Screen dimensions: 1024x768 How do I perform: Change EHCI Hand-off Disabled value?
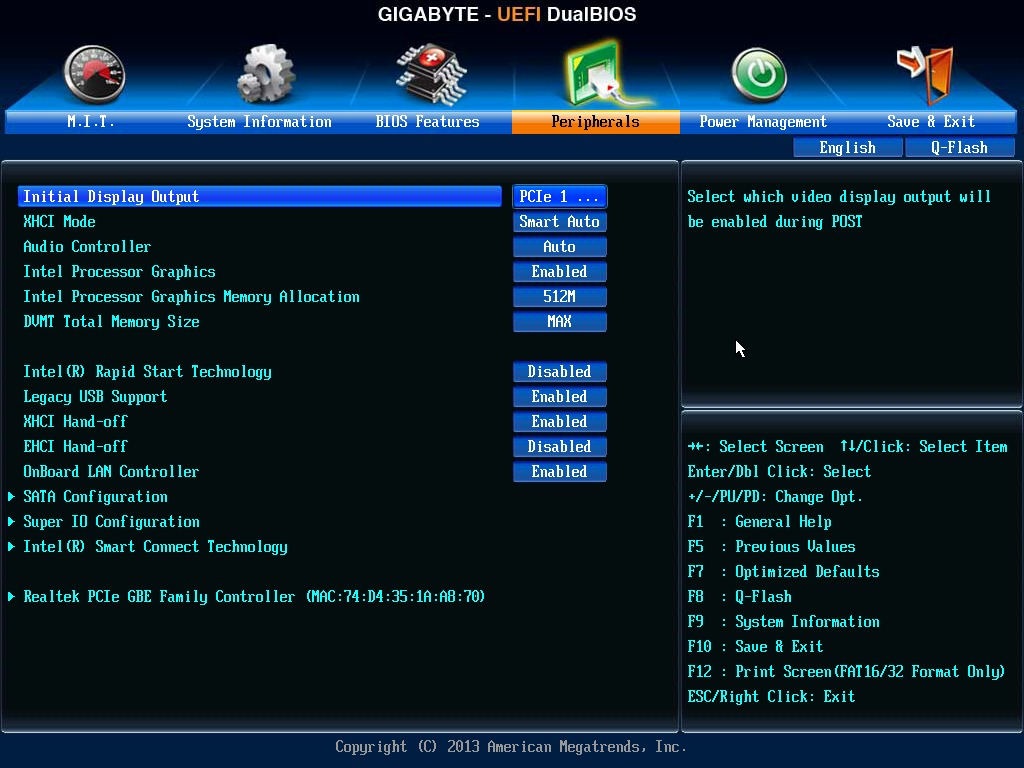[x=559, y=447]
